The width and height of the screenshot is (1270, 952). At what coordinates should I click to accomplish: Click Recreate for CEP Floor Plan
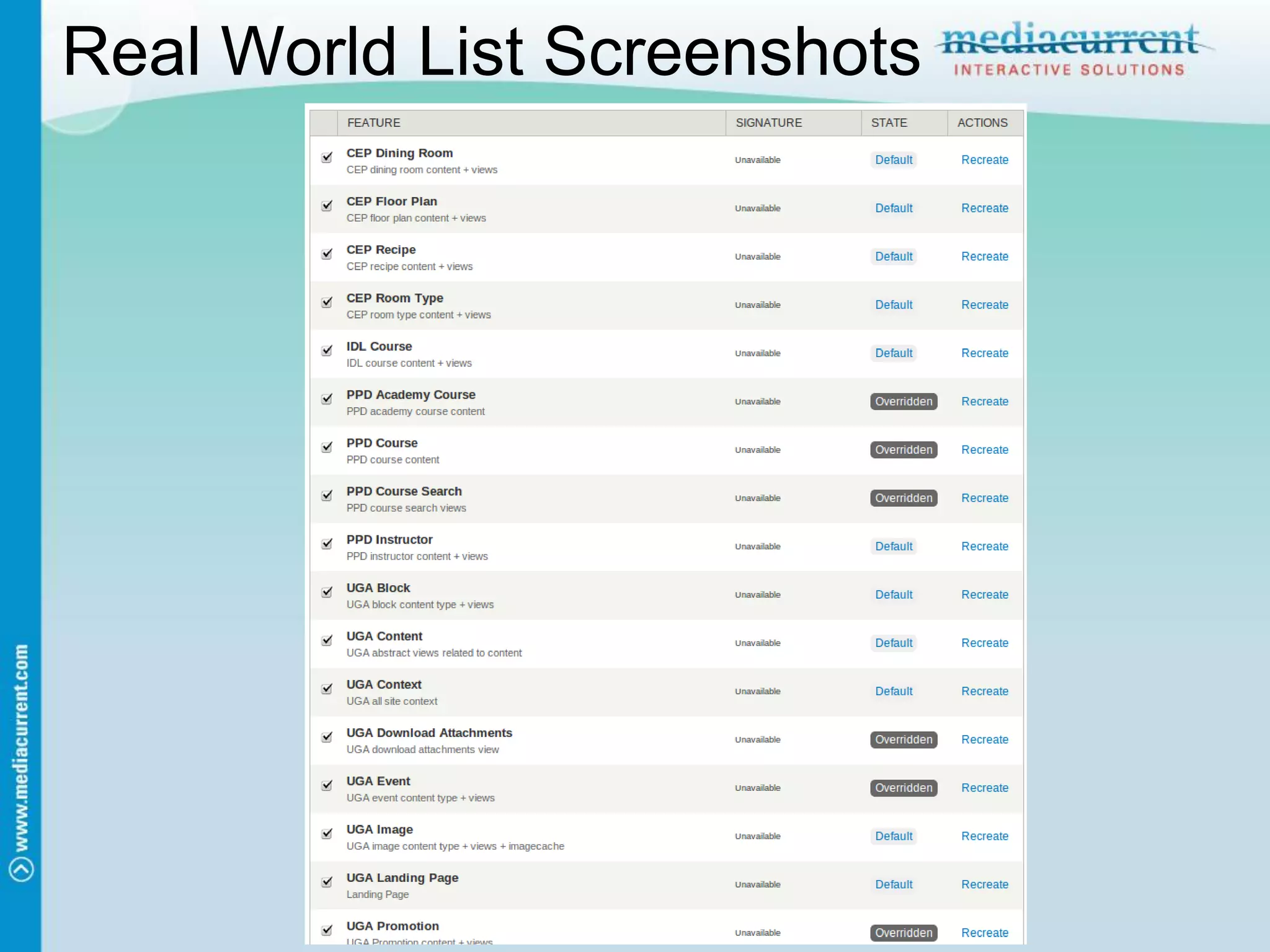(x=985, y=208)
